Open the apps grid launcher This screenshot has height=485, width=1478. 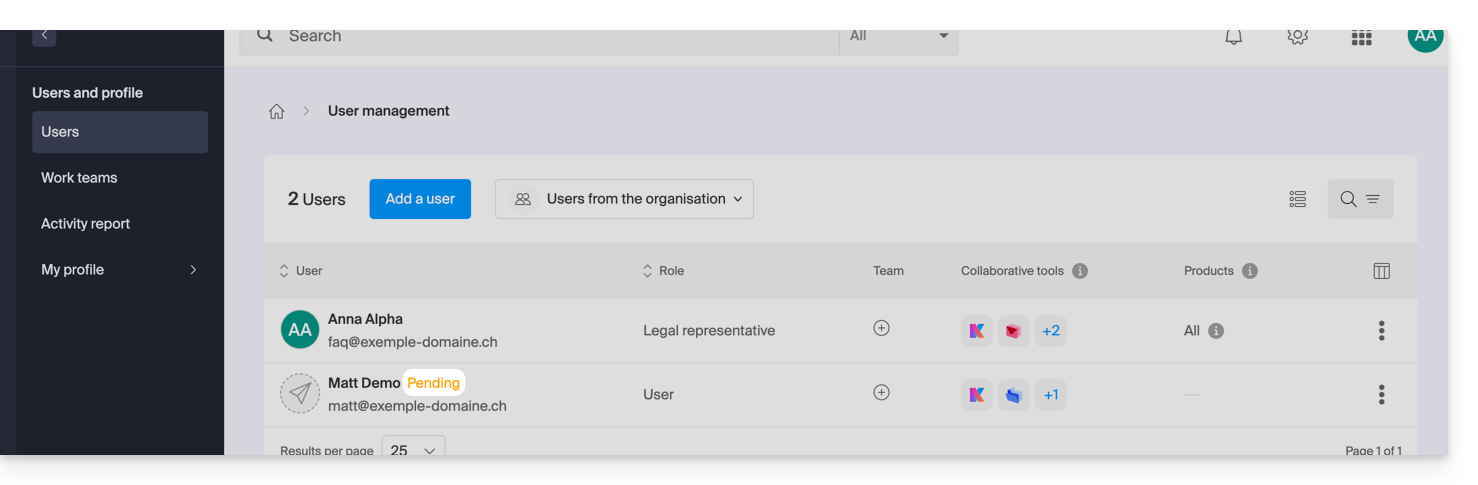click(x=1361, y=38)
